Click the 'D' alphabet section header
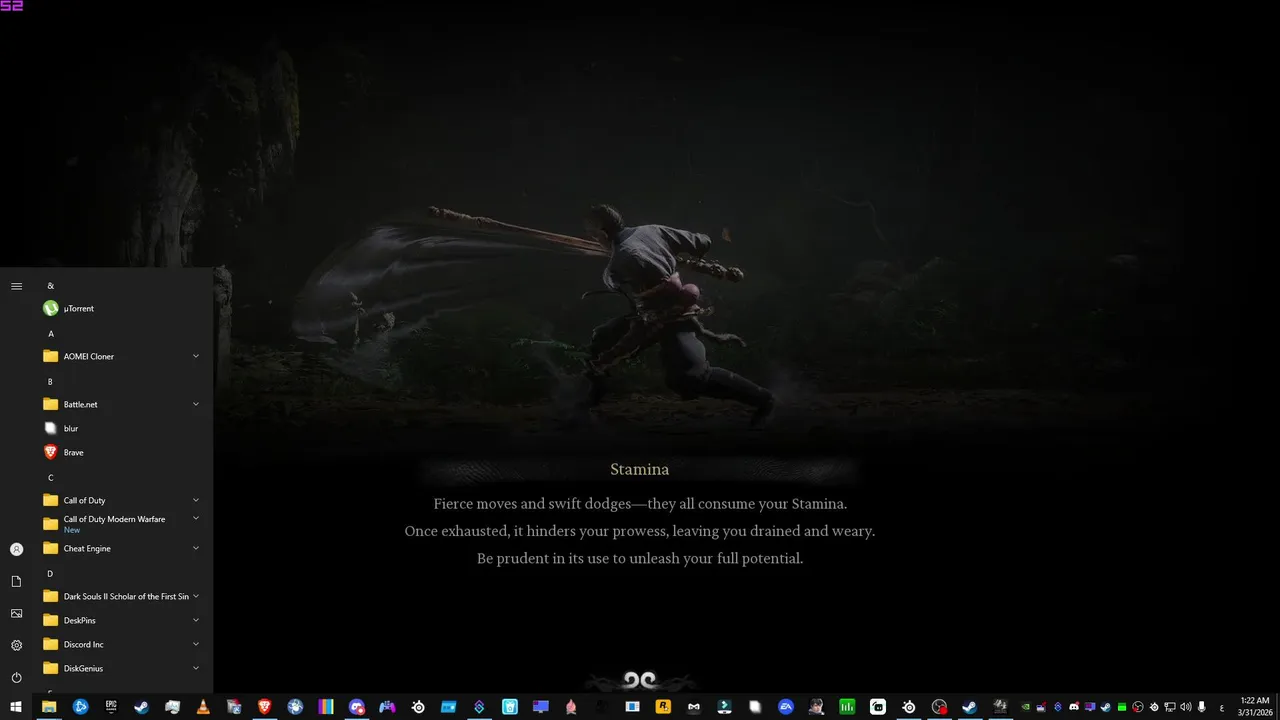1280x720 pixels. (51, 574)
